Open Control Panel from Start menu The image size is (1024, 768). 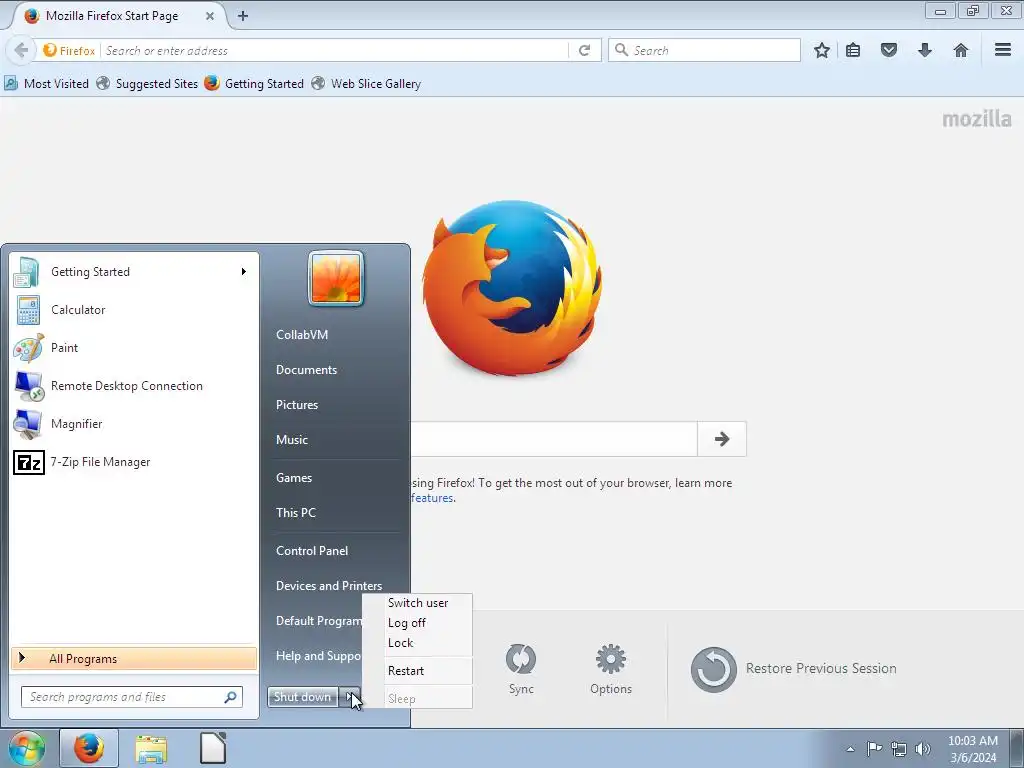(312, 551)
